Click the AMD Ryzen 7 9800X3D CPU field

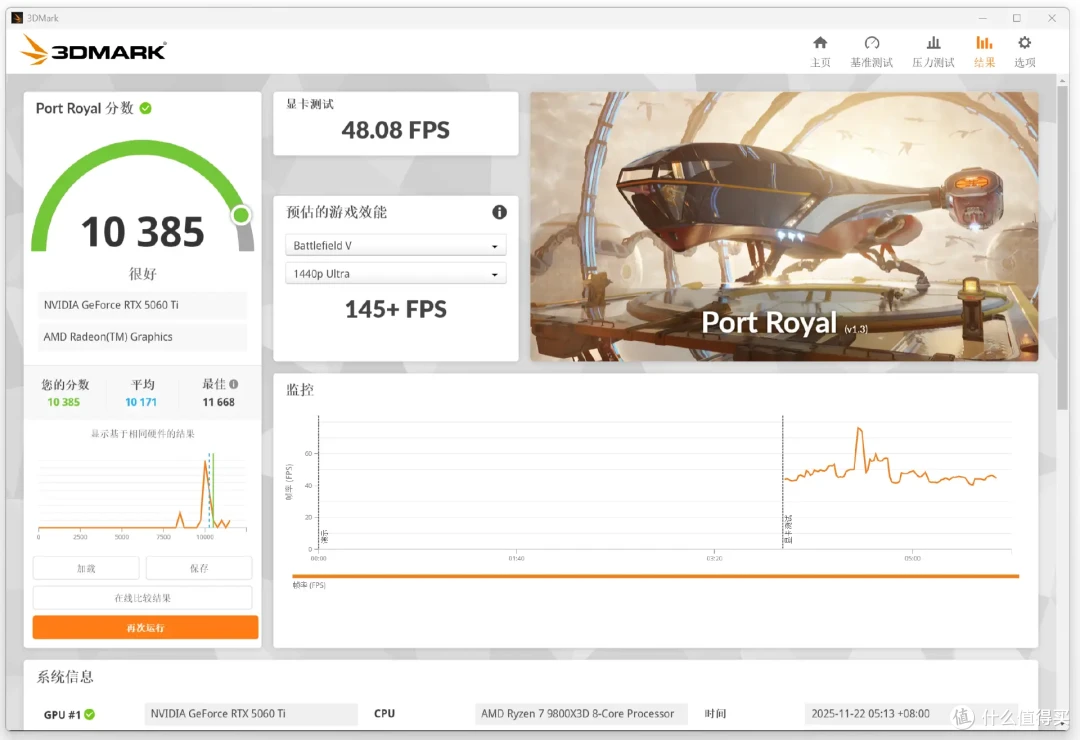coord(581,714)
